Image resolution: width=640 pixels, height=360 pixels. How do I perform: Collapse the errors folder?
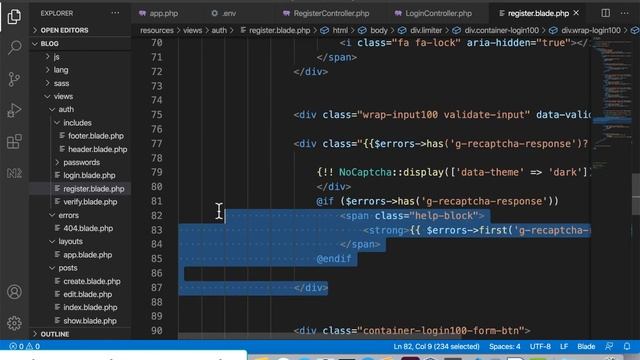tap(68, 215)
